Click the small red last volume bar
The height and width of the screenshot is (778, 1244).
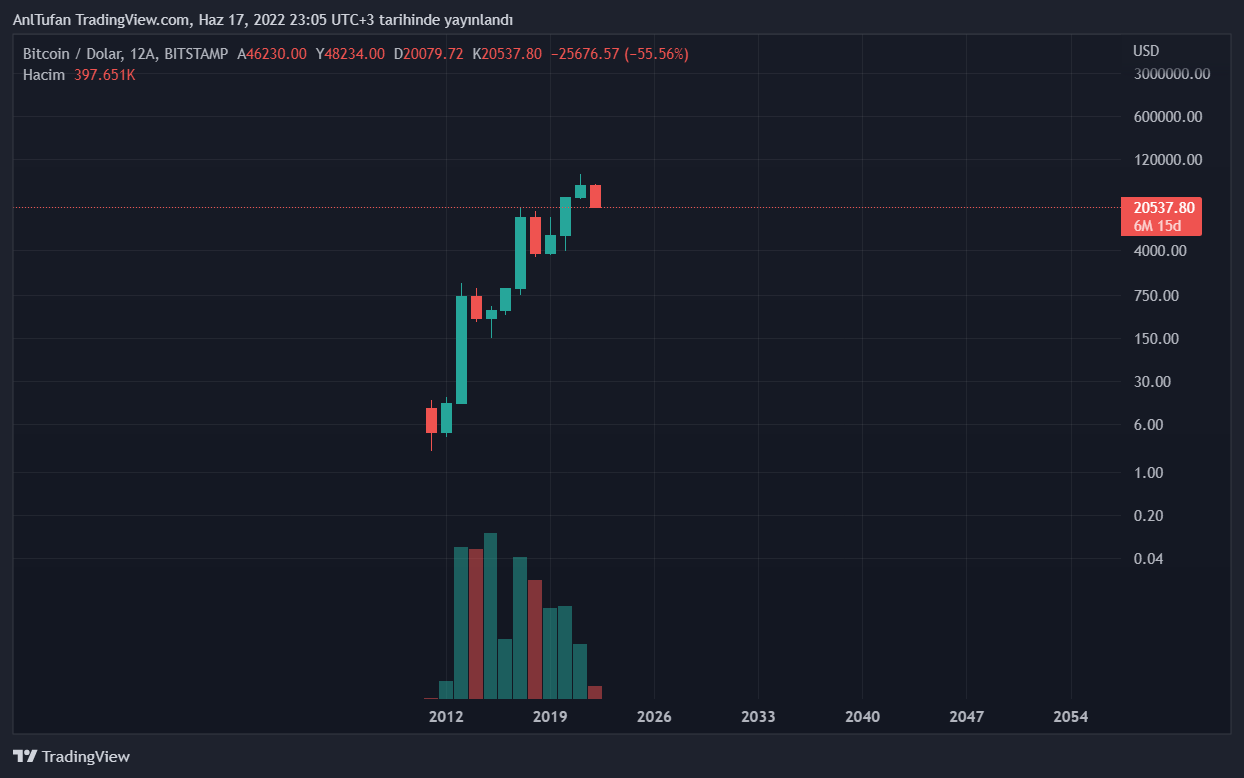595,692
